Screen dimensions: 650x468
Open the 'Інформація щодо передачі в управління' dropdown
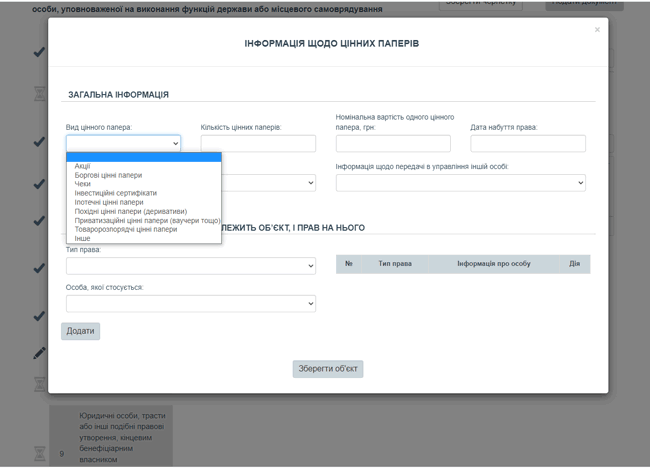[x=460, y=183]
